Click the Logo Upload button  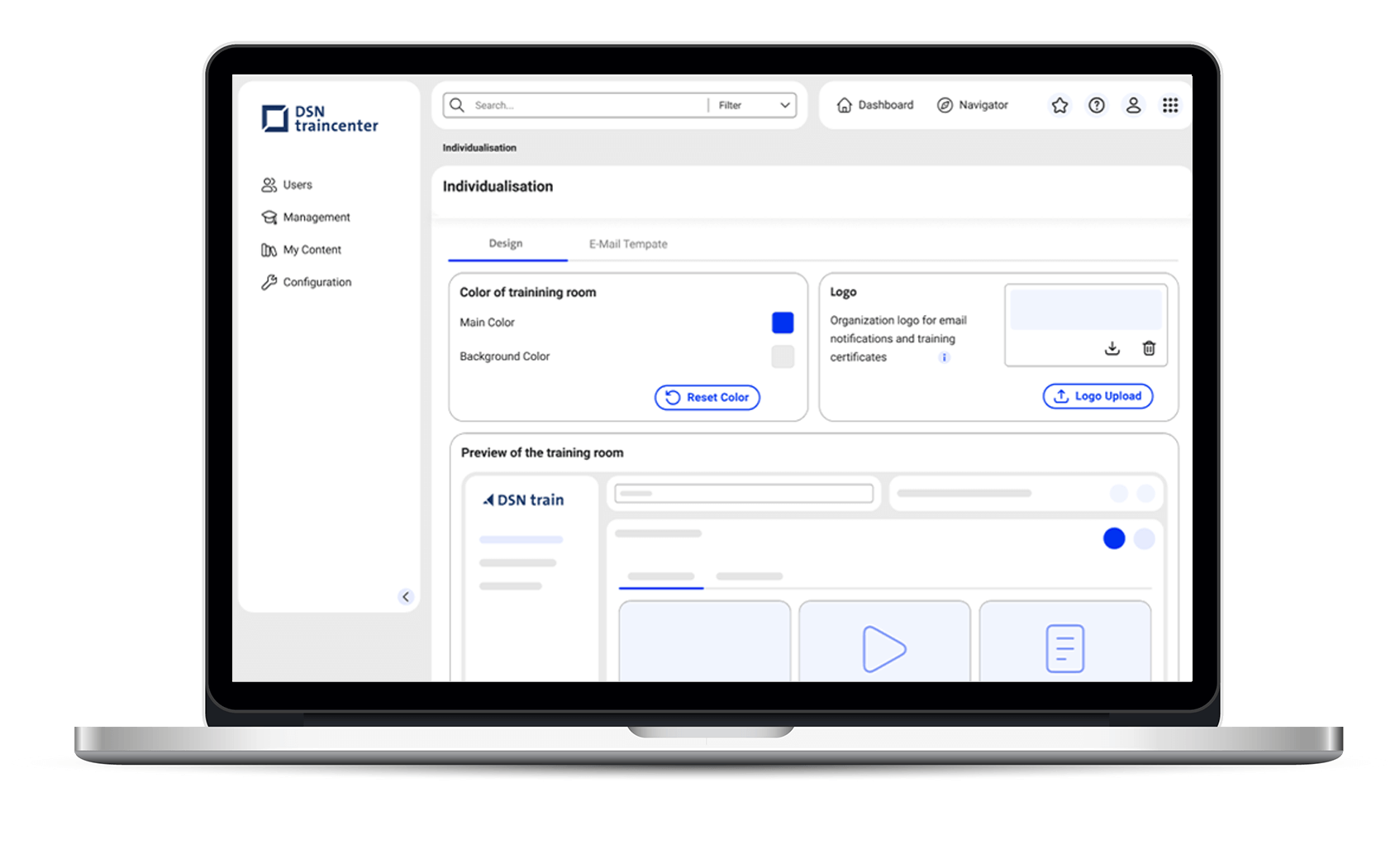1098,396
